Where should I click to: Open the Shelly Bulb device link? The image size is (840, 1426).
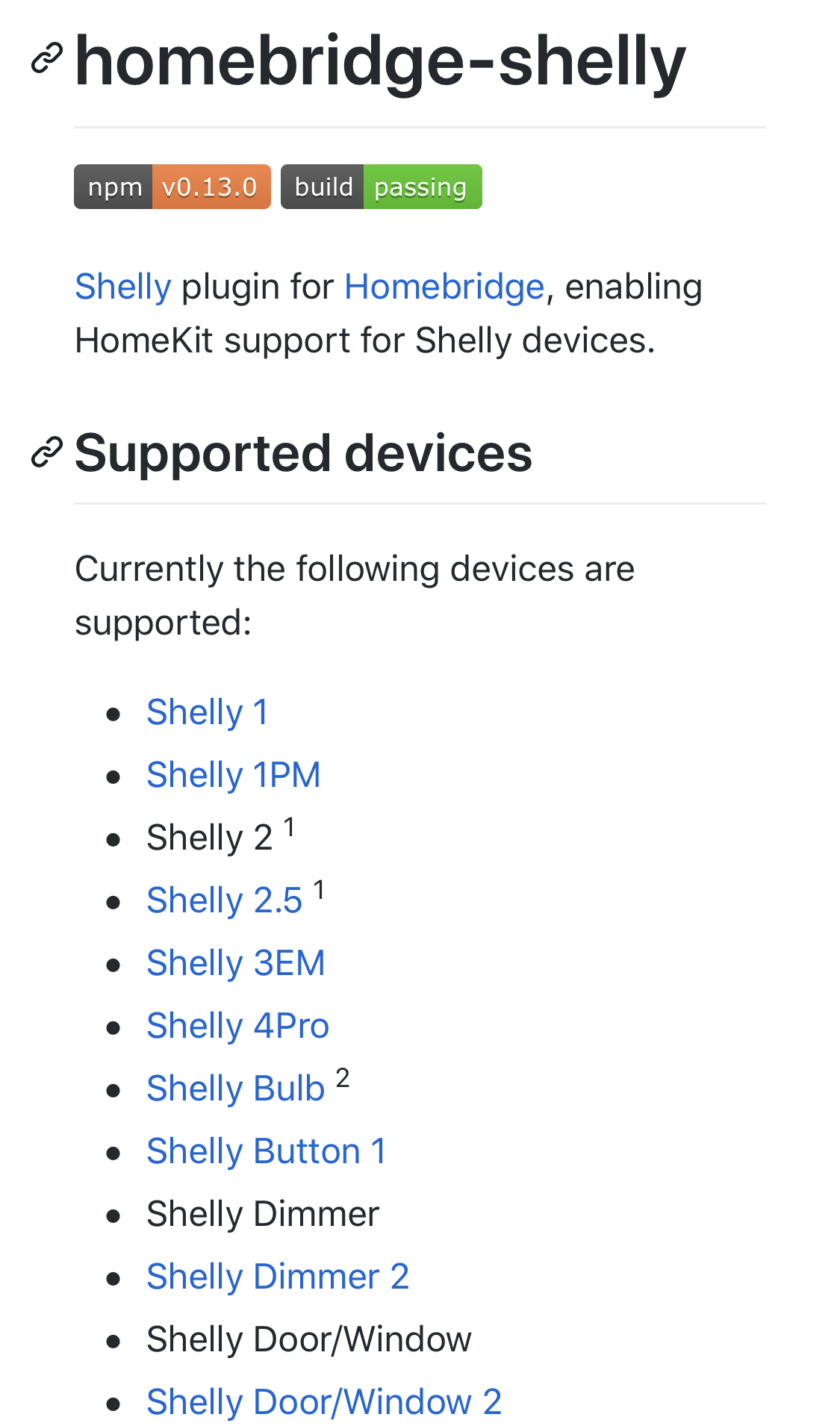pyautogui.click(x=235, y=1089)
